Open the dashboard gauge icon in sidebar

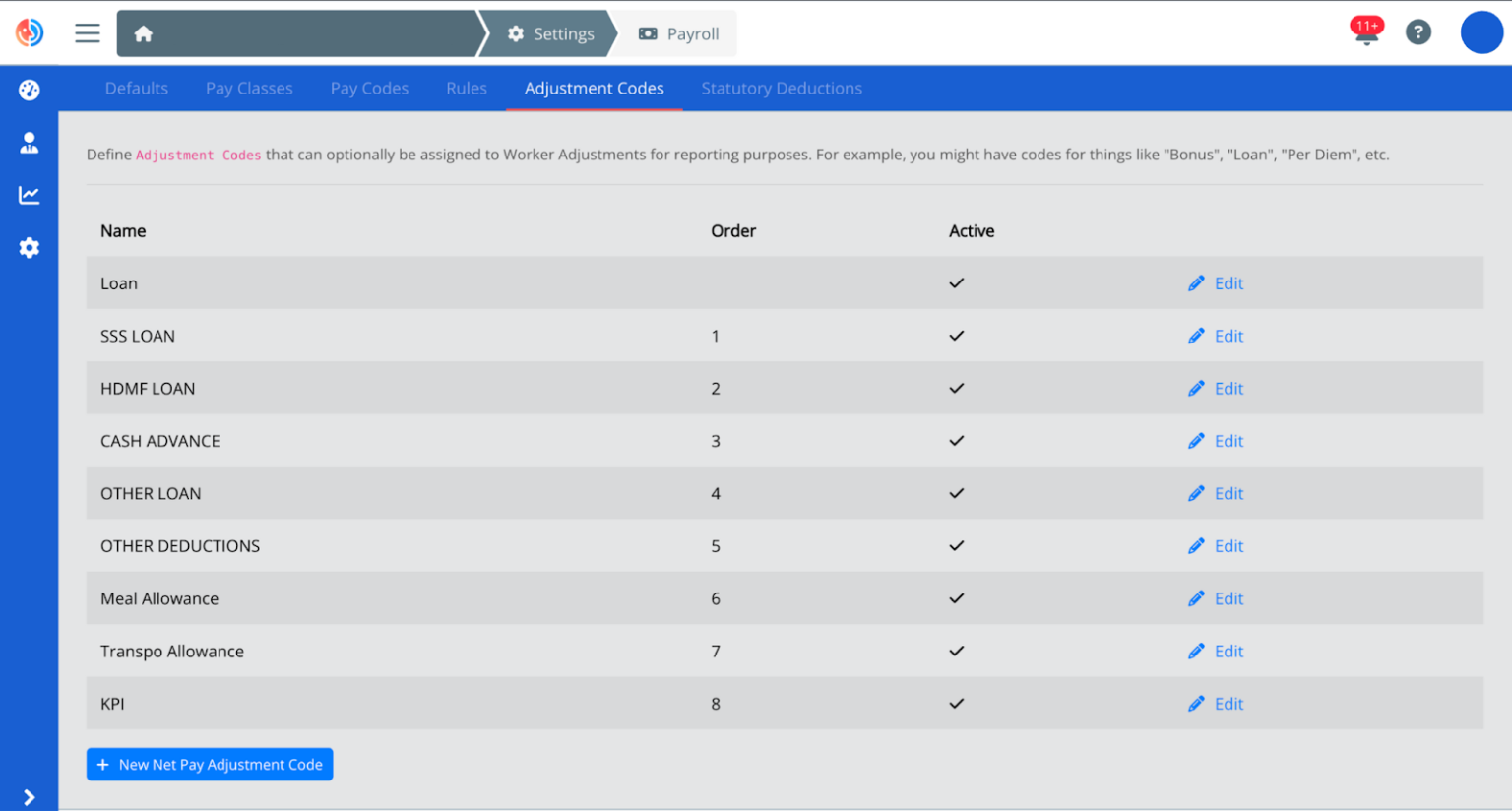coord(30,90)
